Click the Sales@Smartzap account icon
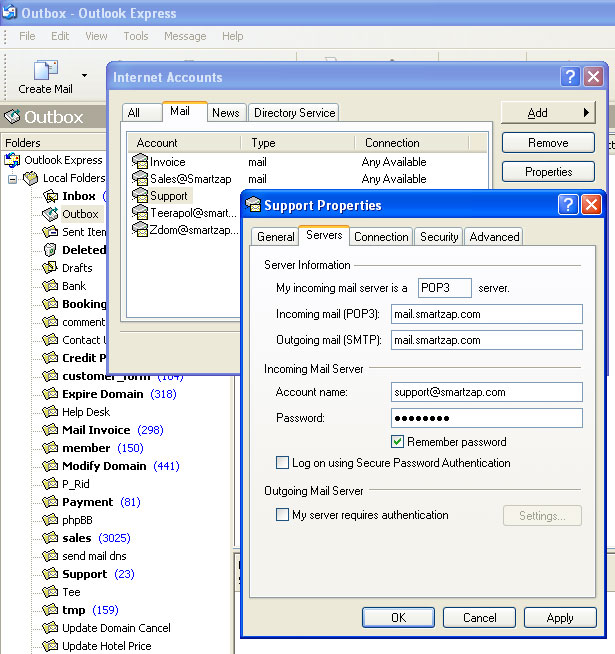Viewport: 615px width, 654px height. (140, 179)
